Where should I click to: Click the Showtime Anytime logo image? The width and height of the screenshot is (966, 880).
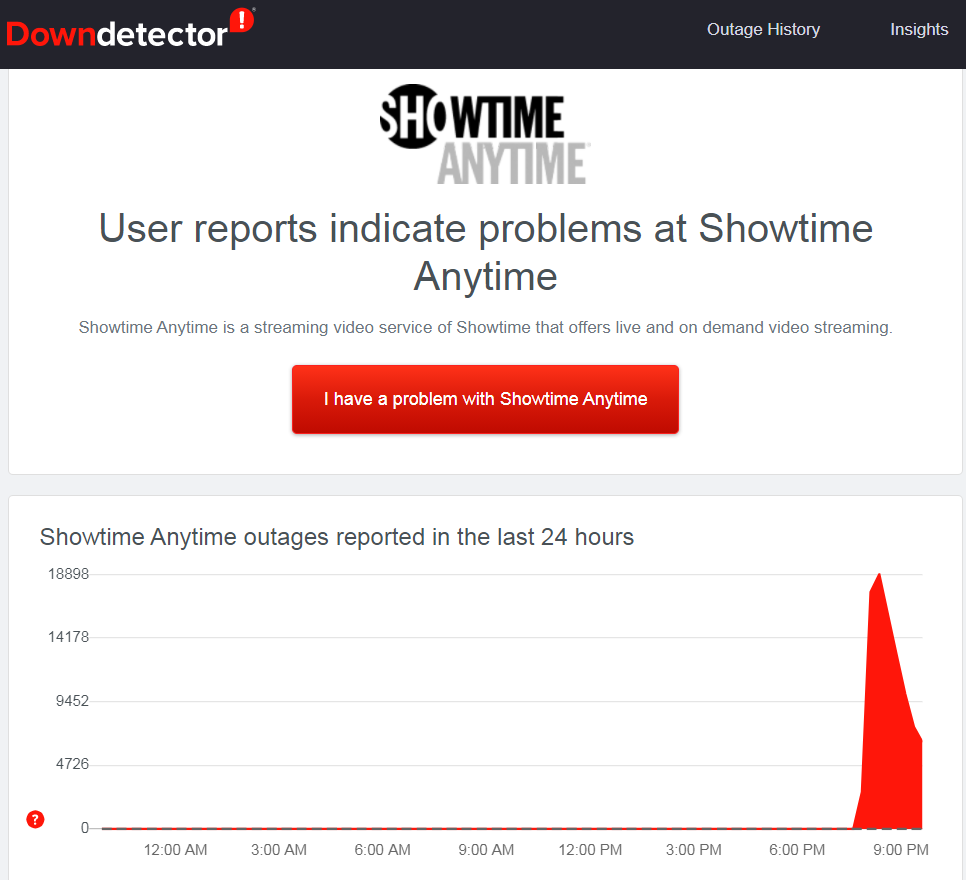tap(485, 134)
